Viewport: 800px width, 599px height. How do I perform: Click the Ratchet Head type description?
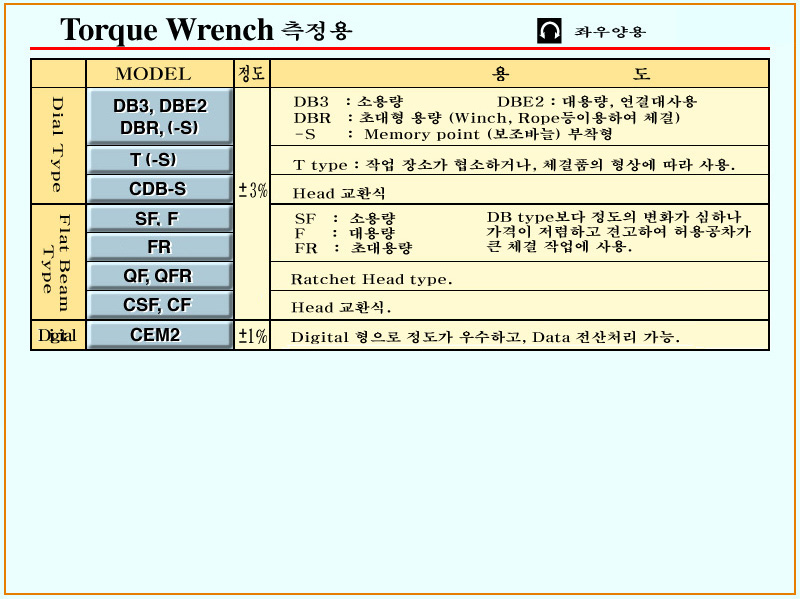[x=371, y=279]
